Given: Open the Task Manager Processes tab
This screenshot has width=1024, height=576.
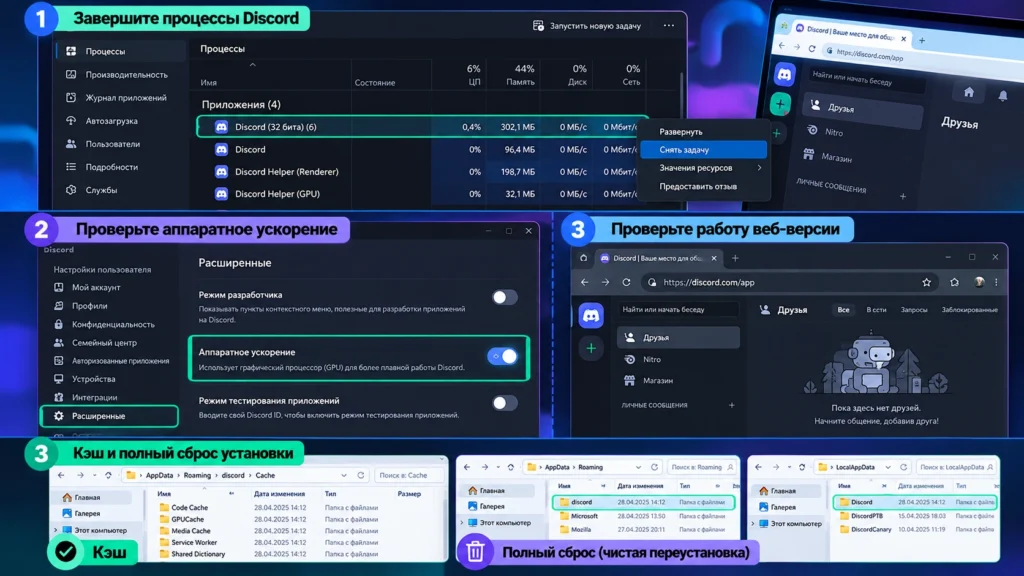Looking at the screenshot, I should pyautogui.click(x=121, y=51).
